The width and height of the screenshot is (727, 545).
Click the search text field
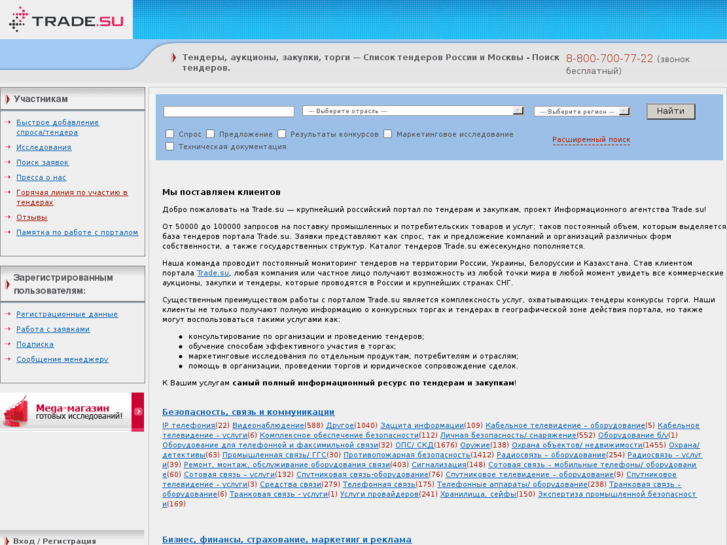click(229, 111)
